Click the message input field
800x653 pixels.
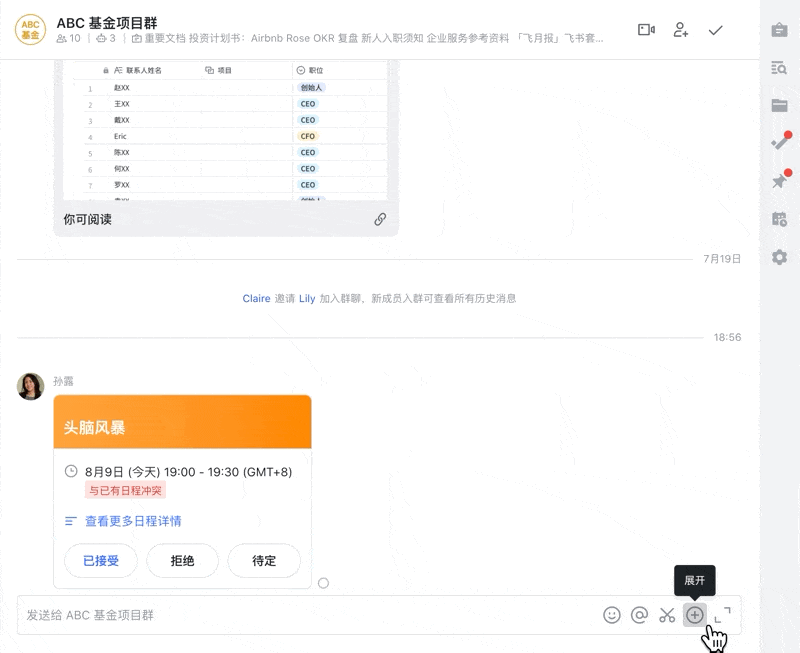300,615
